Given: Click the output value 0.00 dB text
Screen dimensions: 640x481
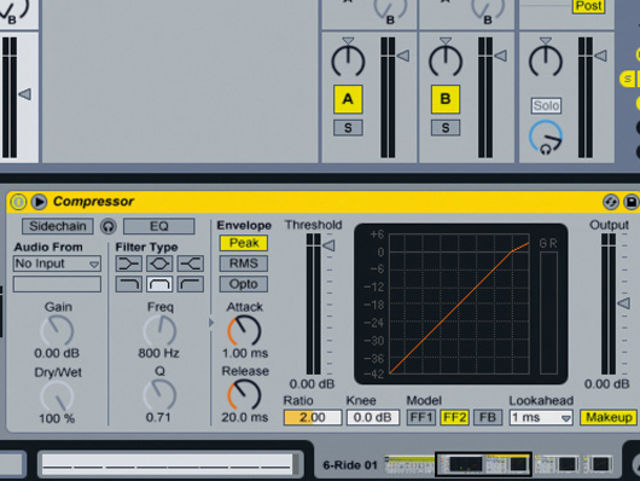Looking at the screenshot, I should coord(607,384).
